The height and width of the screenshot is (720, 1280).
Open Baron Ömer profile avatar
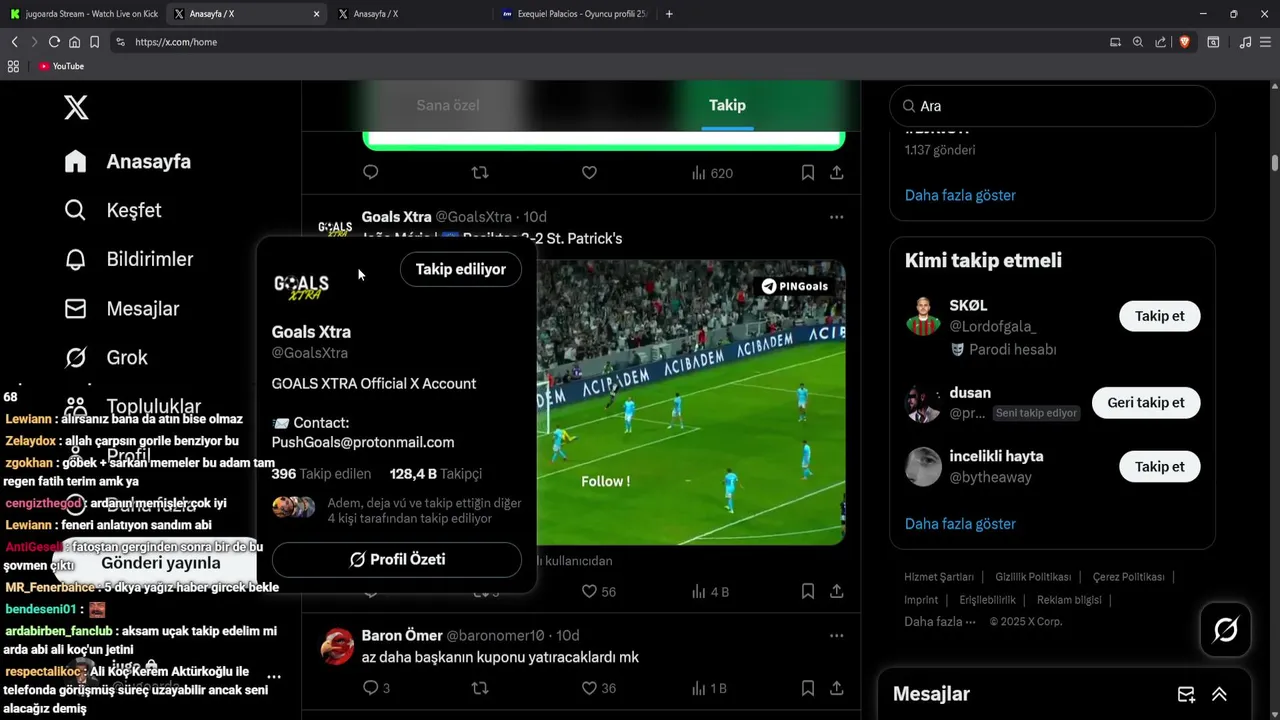(337, 647)
